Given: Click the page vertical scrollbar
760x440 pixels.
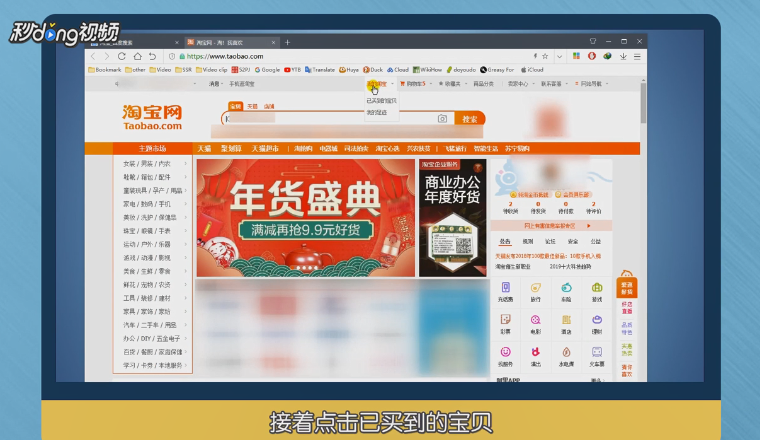Looking at the screenshot, I should 643,102.
